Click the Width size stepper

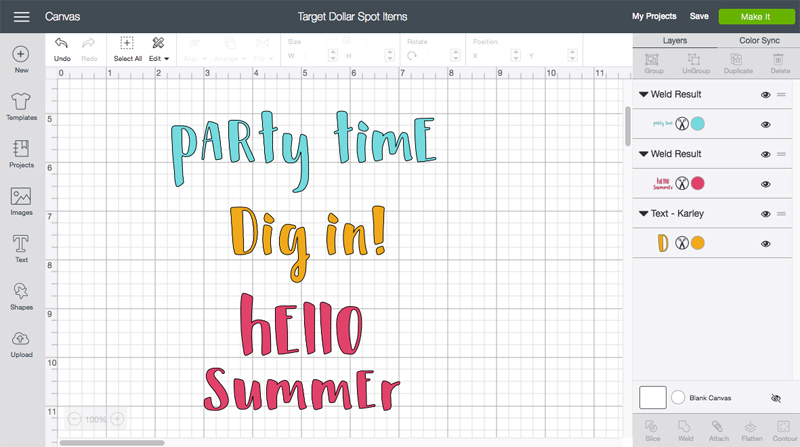(333, 55)
